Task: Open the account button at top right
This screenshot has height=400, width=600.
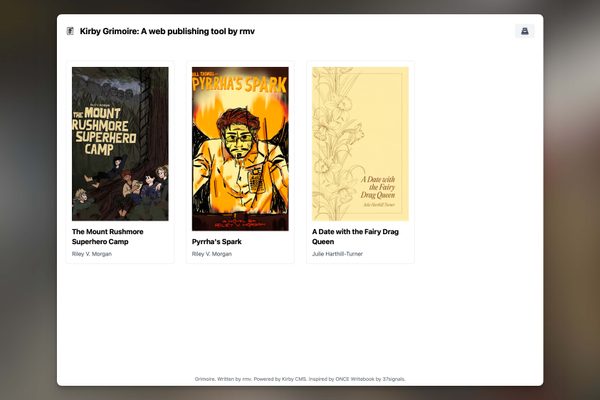Action: [x=525, y=31]
